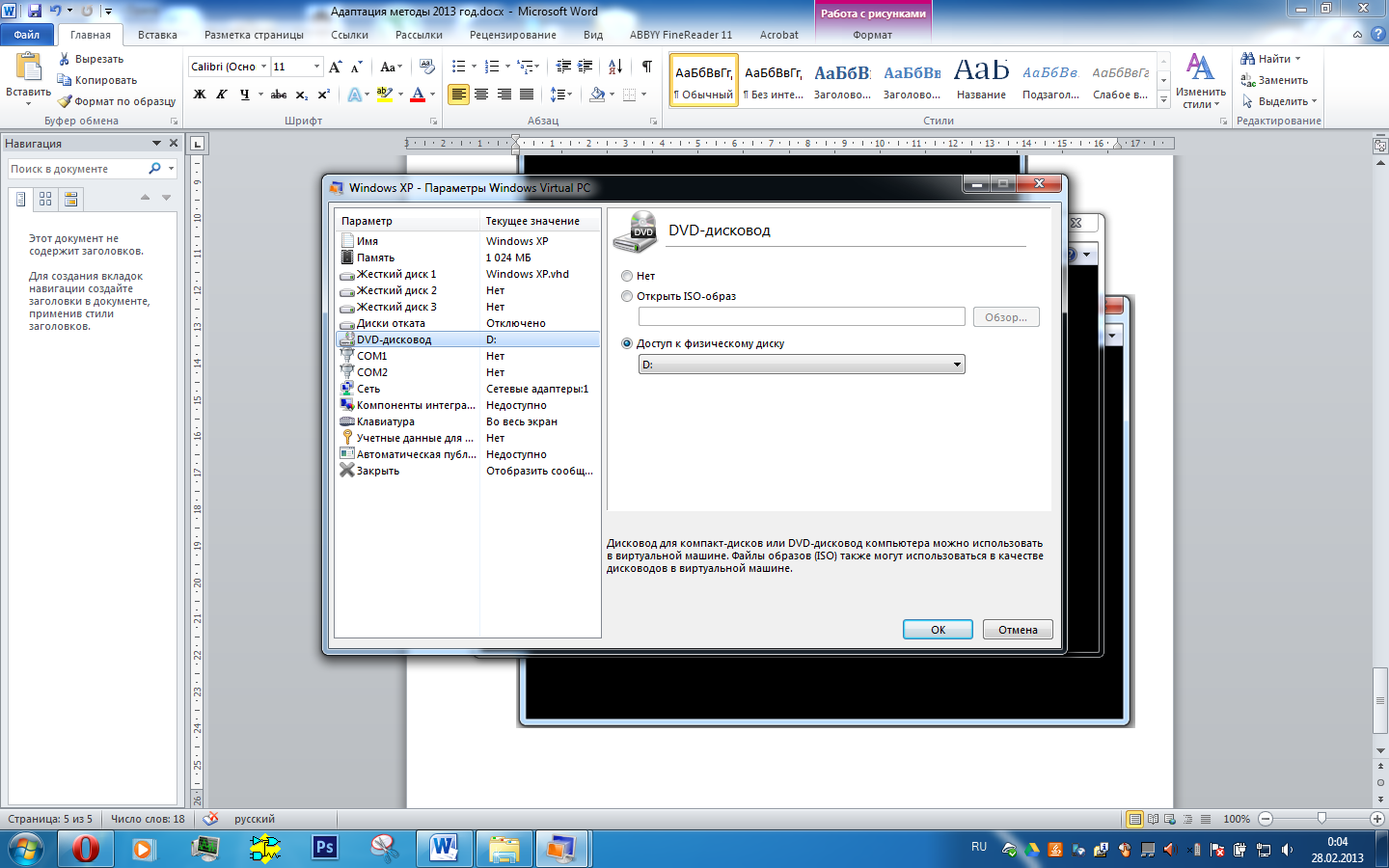Toggle bold formatting in Word ribbon
The width and height of the screenshot is (1389, 868).
tap(200, 95)
